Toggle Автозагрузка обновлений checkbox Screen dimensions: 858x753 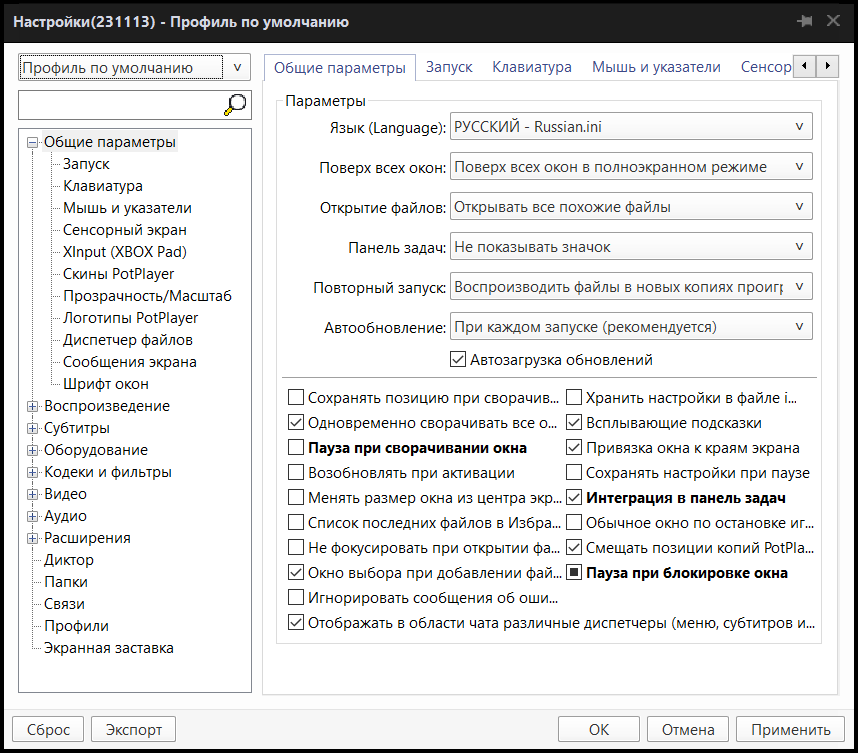coord(458,360)
